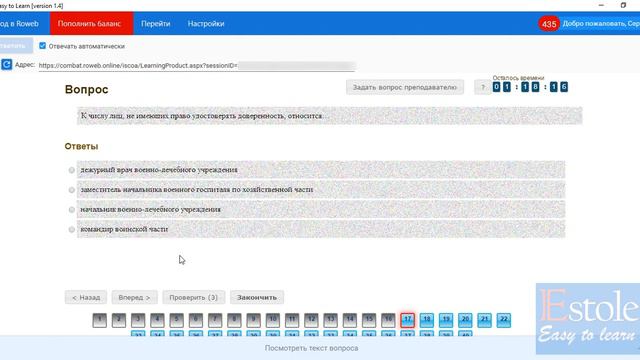Jump to question 11
This screenshot has height=360, width=640.
[292, 320]
